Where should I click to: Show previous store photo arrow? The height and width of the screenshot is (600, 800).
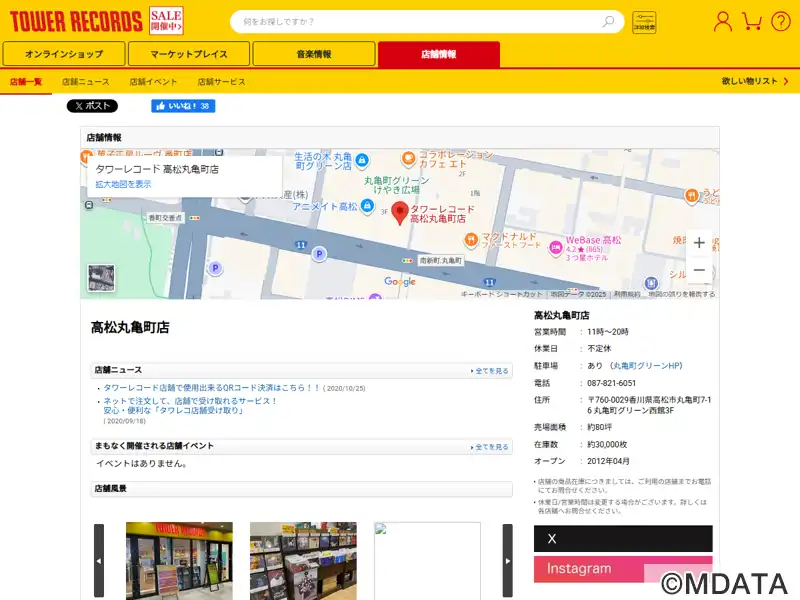pos(99,560)
